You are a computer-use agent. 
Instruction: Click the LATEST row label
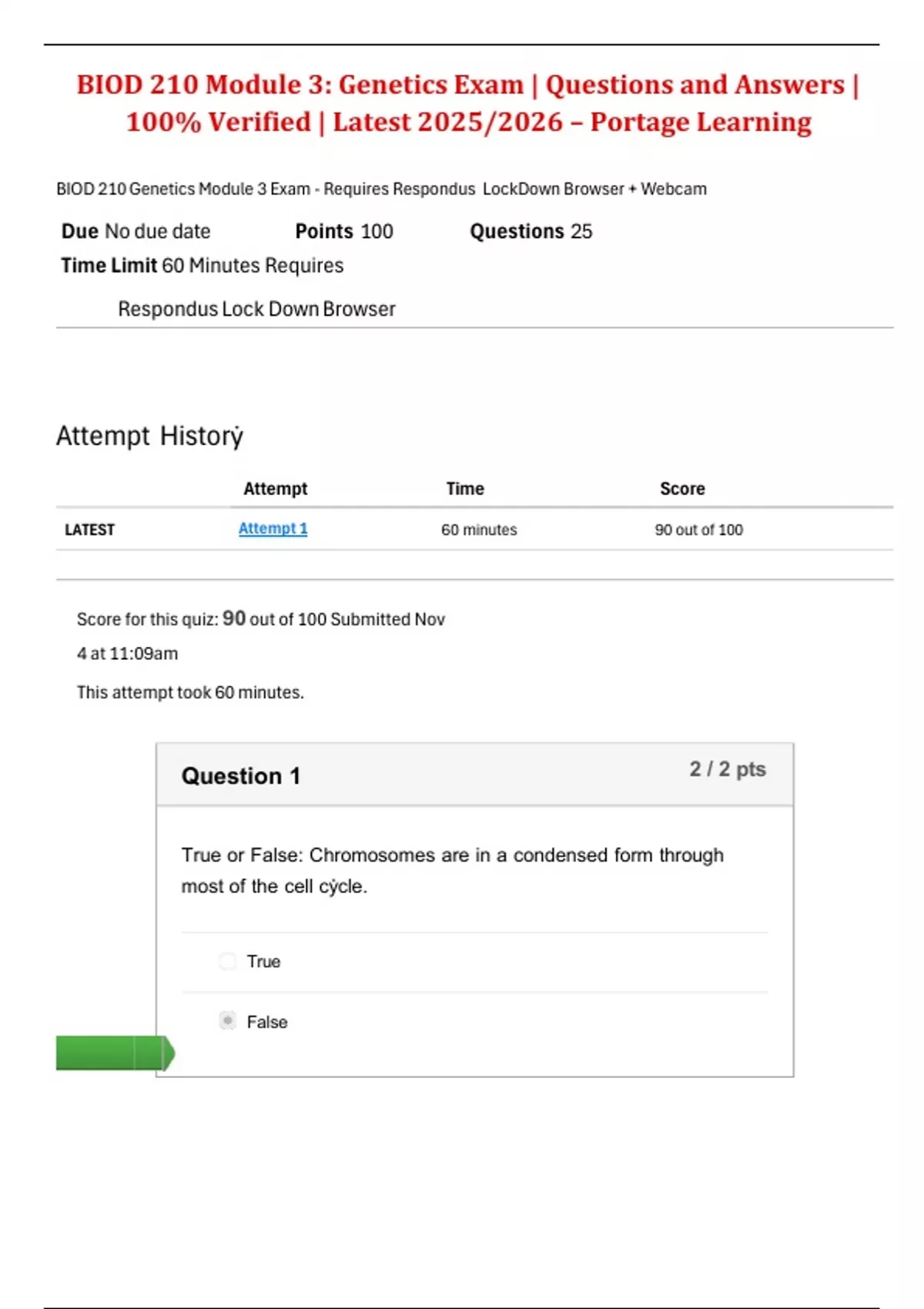pyautogui.click(x=89, y=530)
